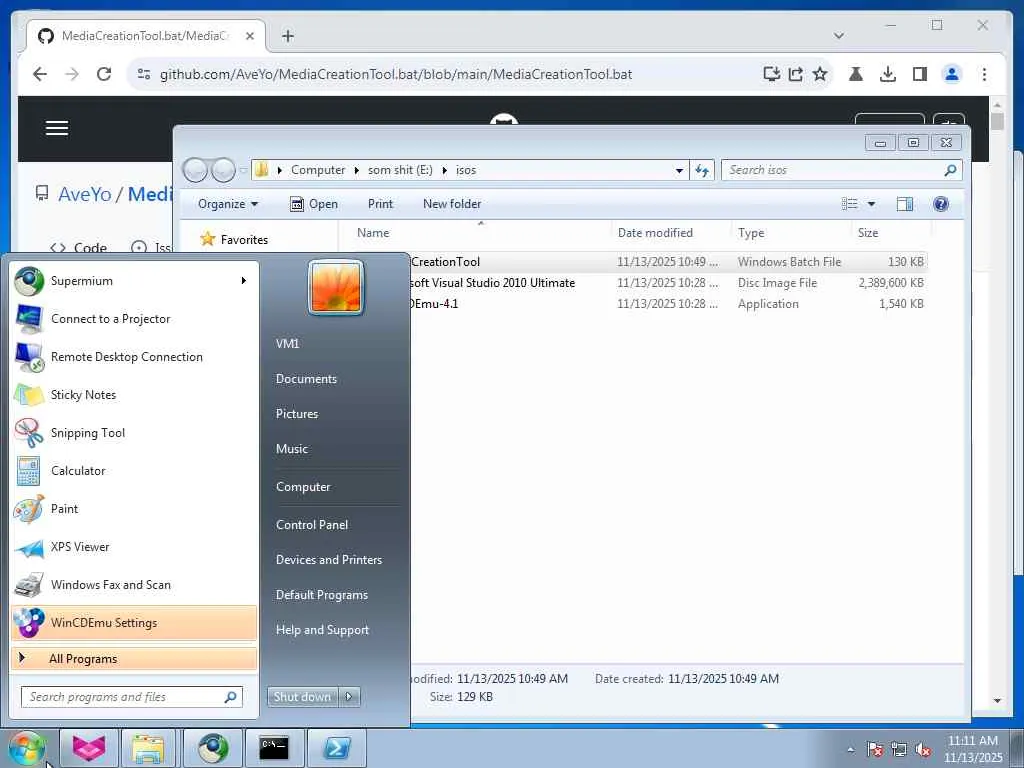
Task: Toggle the preview pane icon
Action: [904, 204]
